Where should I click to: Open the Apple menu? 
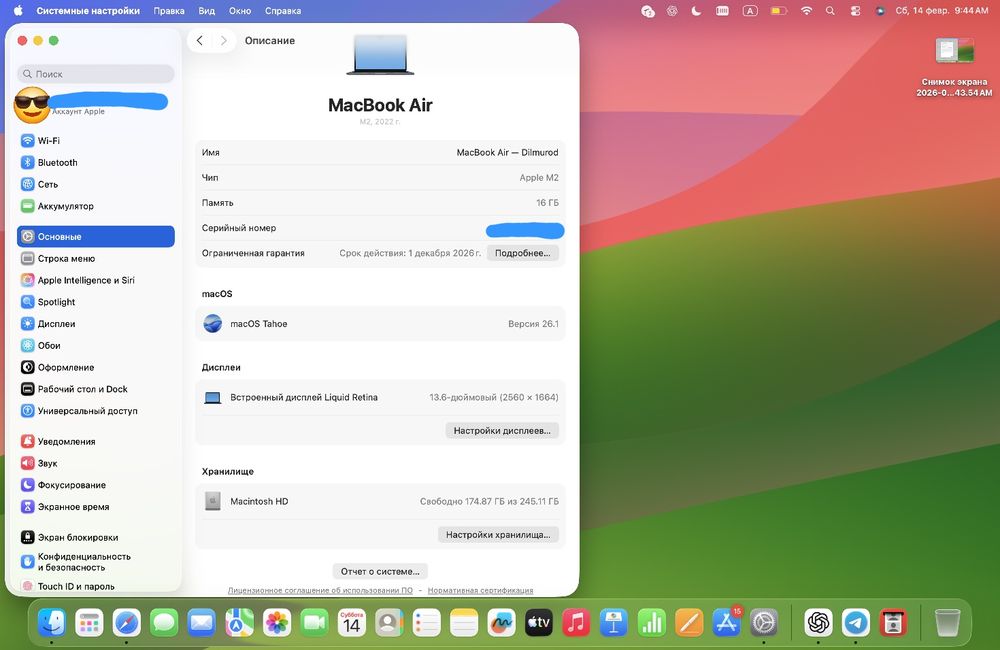point(18,10)
